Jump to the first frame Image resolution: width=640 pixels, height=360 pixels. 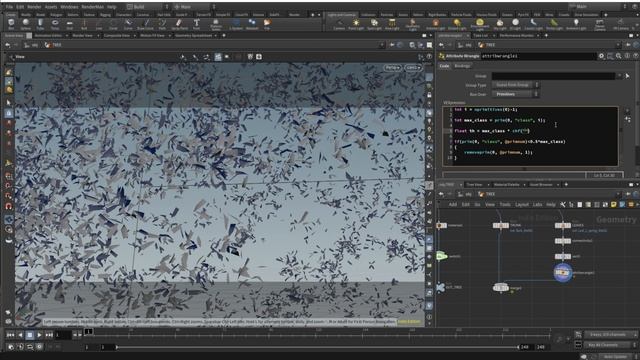(x=10, y=335)
